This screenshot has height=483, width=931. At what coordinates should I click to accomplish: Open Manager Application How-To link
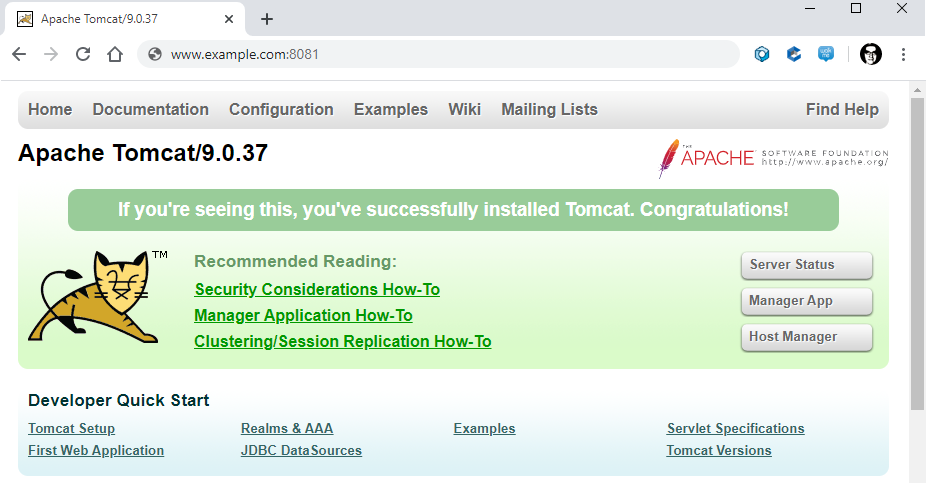[x=303, y=315]
